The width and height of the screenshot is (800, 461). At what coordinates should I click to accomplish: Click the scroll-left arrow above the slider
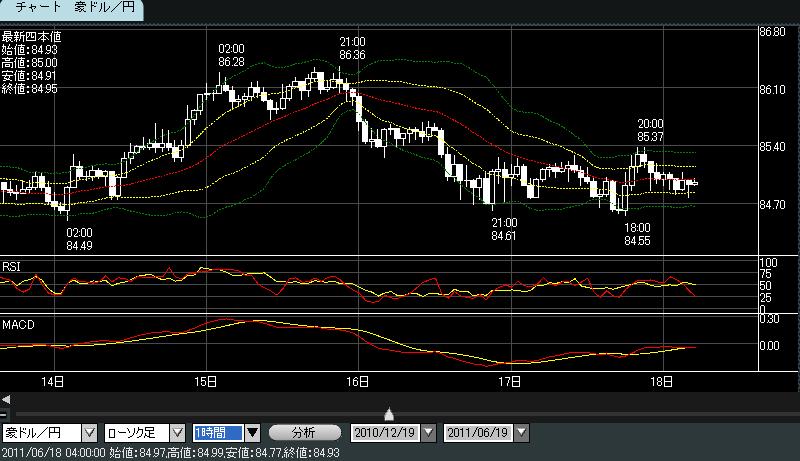(6, 399)
